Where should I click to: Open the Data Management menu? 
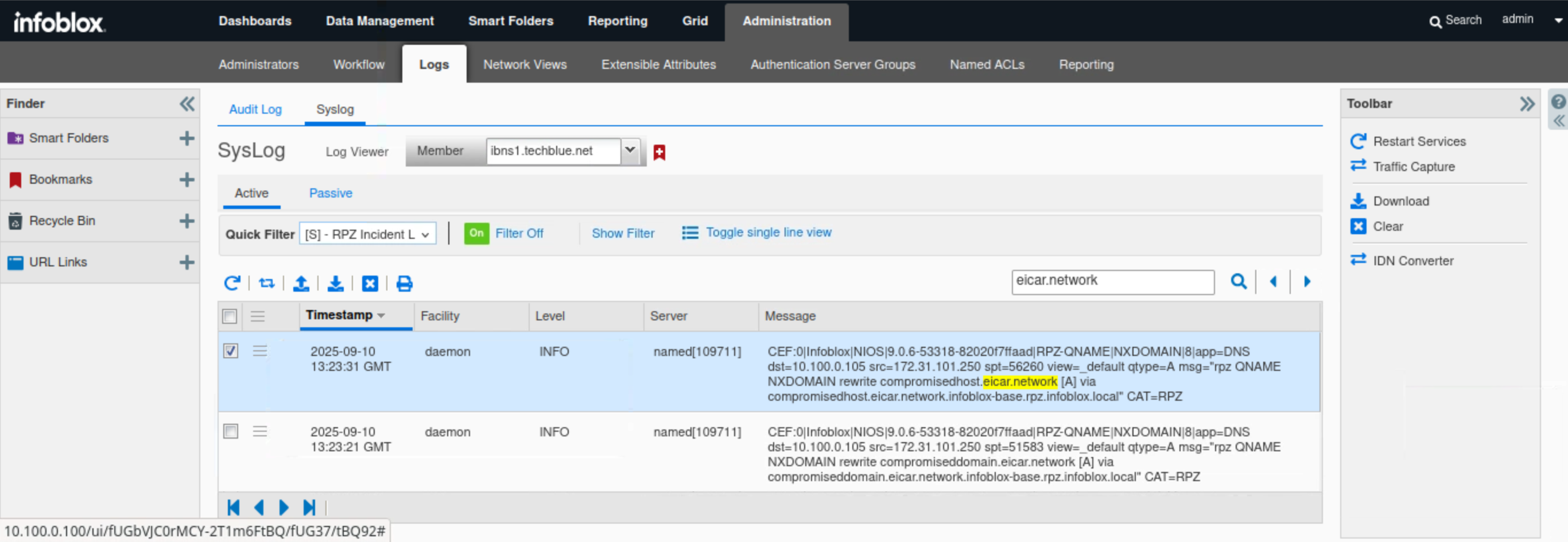click(x=379, y=21)
